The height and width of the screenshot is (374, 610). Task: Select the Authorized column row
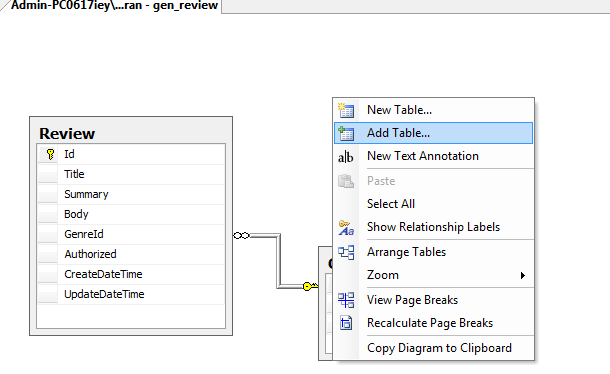click(x=131, y=254)
